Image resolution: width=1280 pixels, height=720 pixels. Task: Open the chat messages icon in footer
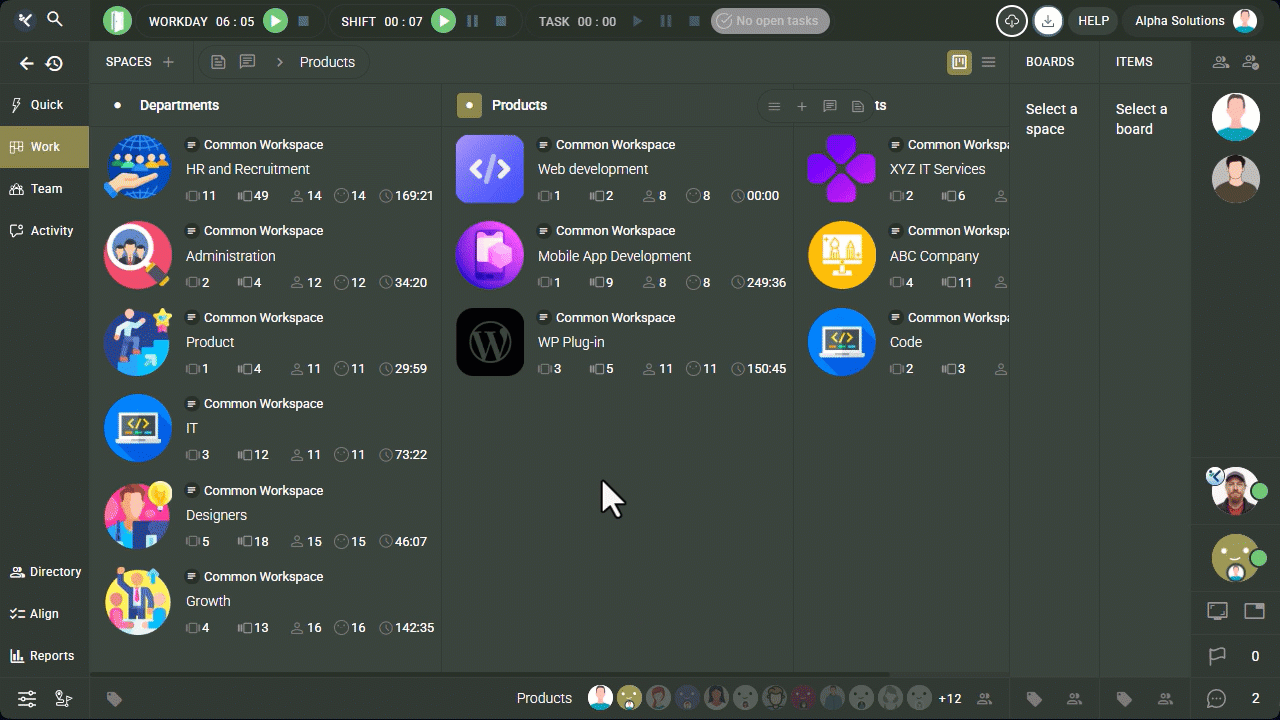point(1216,699)
